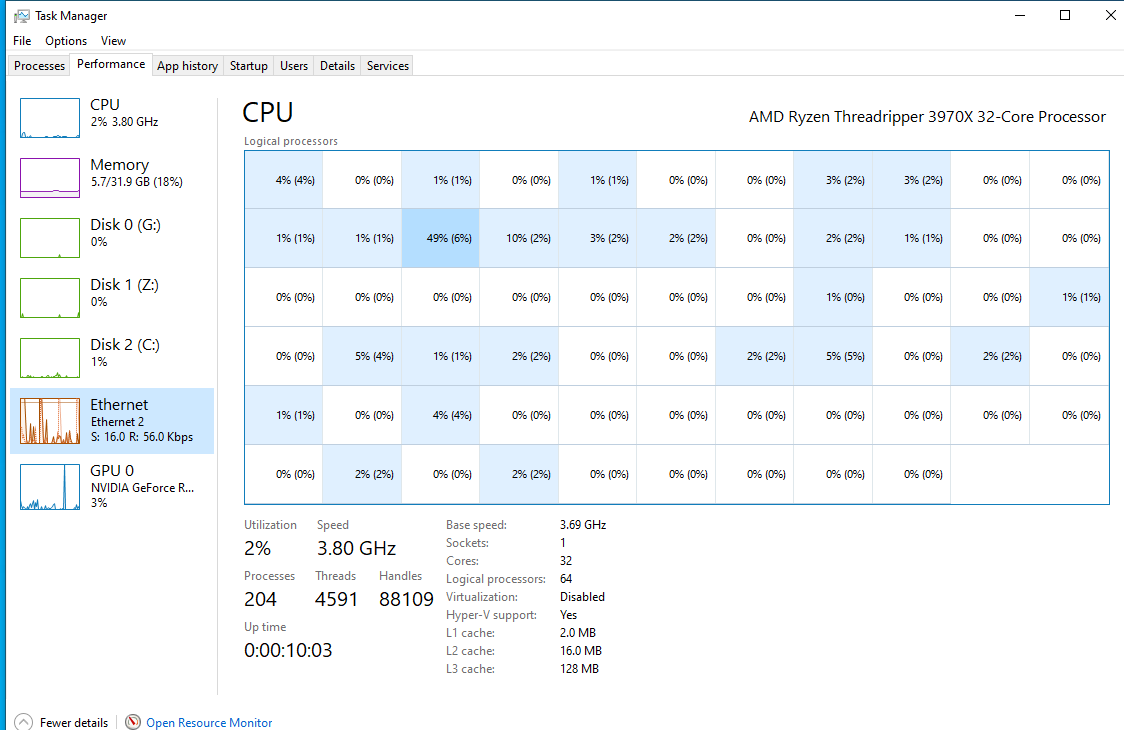The height and width of the screenshot is (730, 1124).
Task: Open the File menu
Action: pos(22,41)
